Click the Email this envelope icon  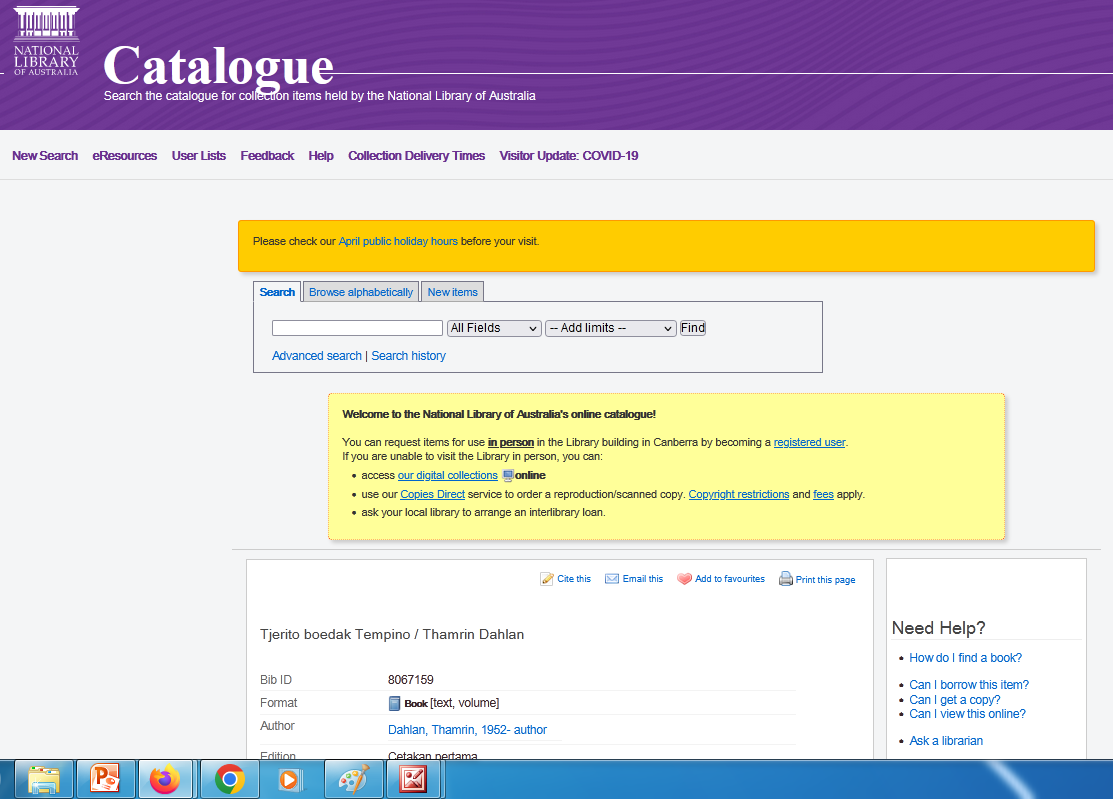612,579
